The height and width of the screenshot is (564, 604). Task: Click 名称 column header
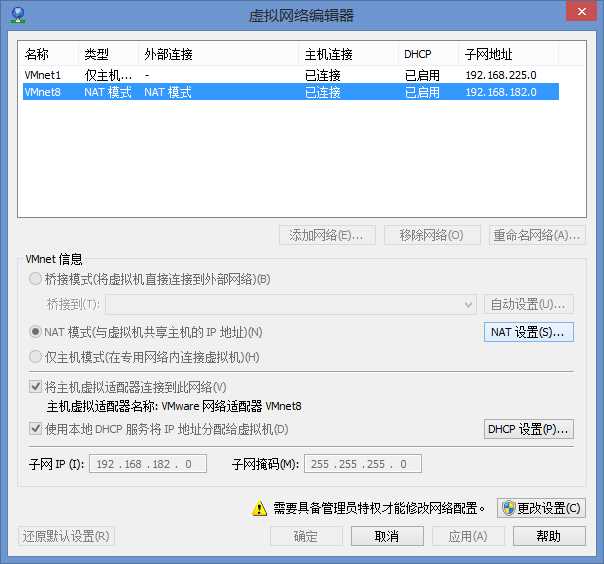point(49,54)
